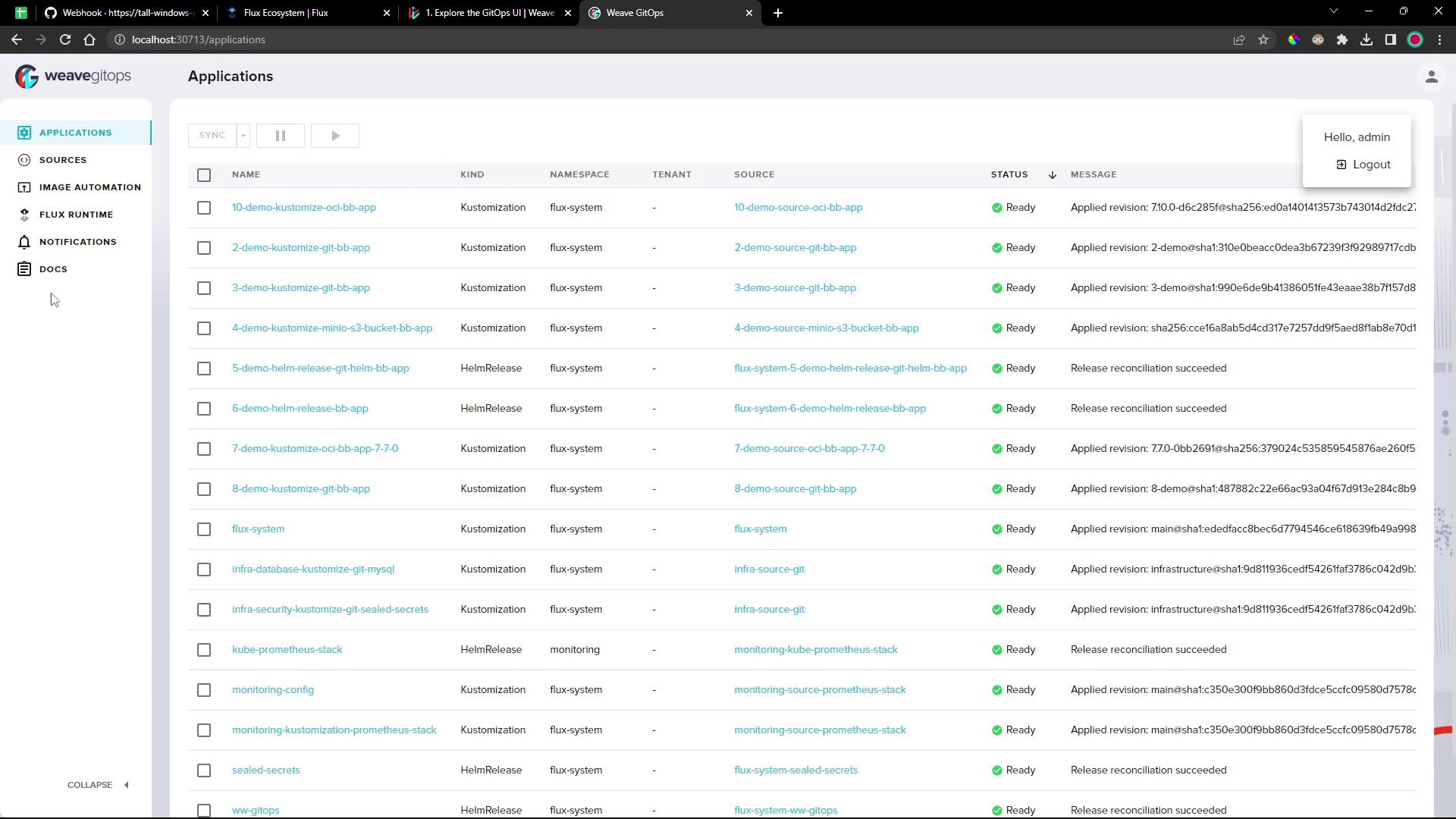Open infra-source-git source link for mysql
The height and width of the screenshot is (819, 1456).
point(769,569)
